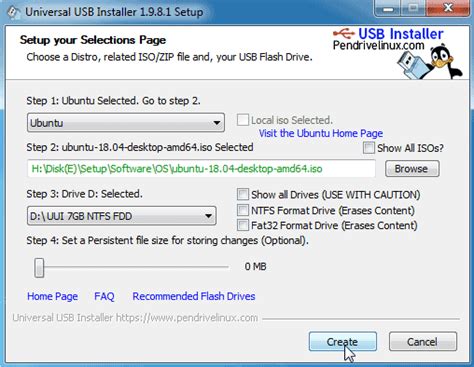Screen dimensions: 474x367
Task: Click the USB Installer penguin logo
Action: (x=430, y=63)
